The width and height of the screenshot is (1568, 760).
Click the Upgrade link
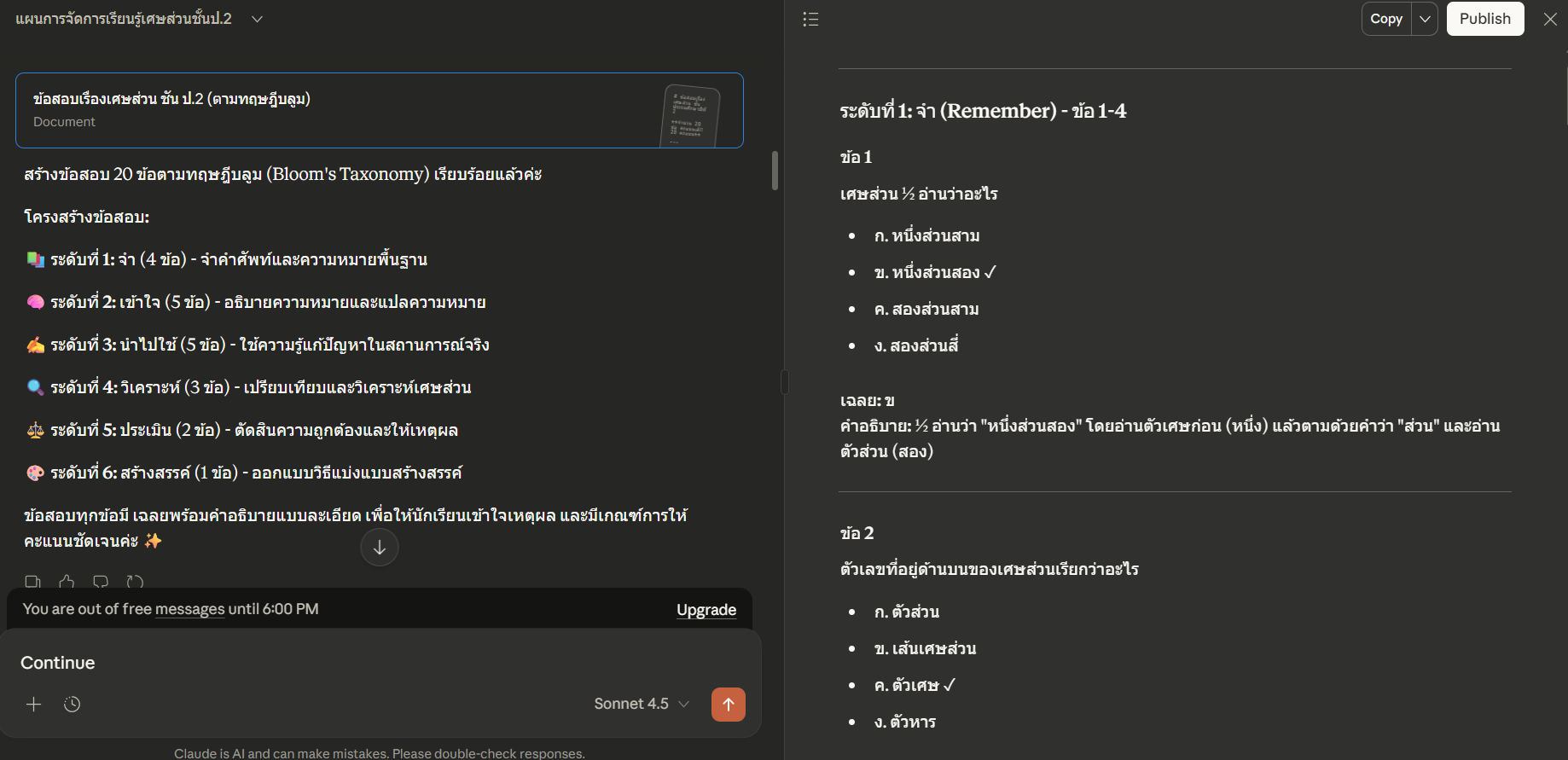[x=706, y=609]
